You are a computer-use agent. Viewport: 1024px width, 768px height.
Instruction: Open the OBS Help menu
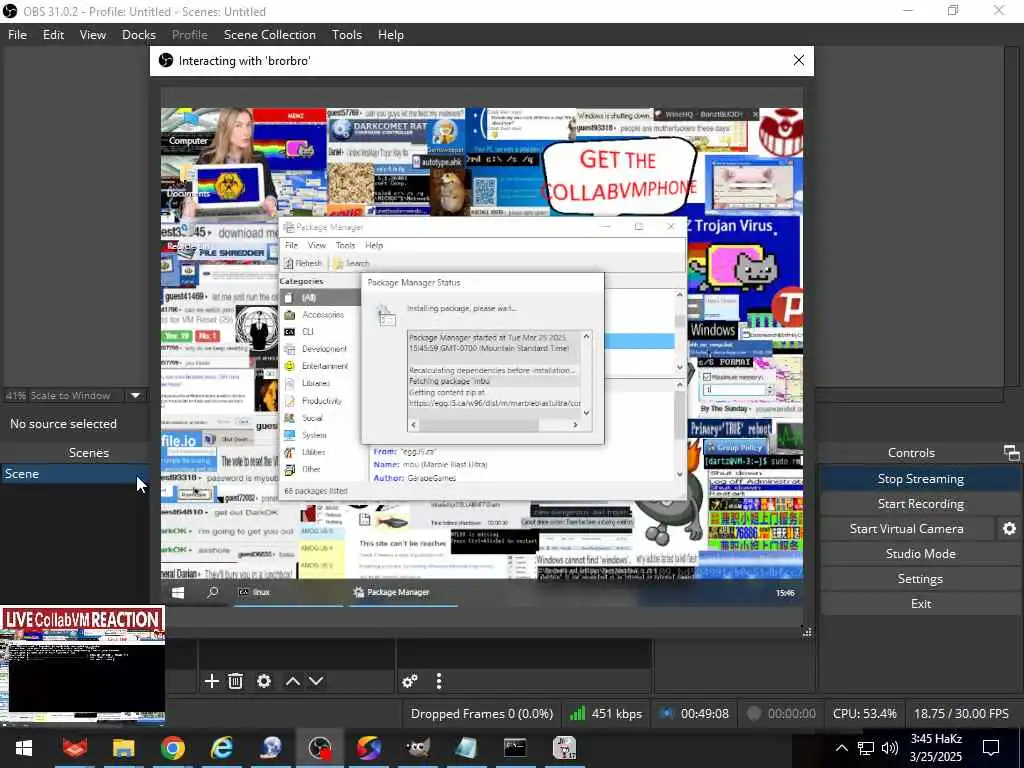[391, 35]
